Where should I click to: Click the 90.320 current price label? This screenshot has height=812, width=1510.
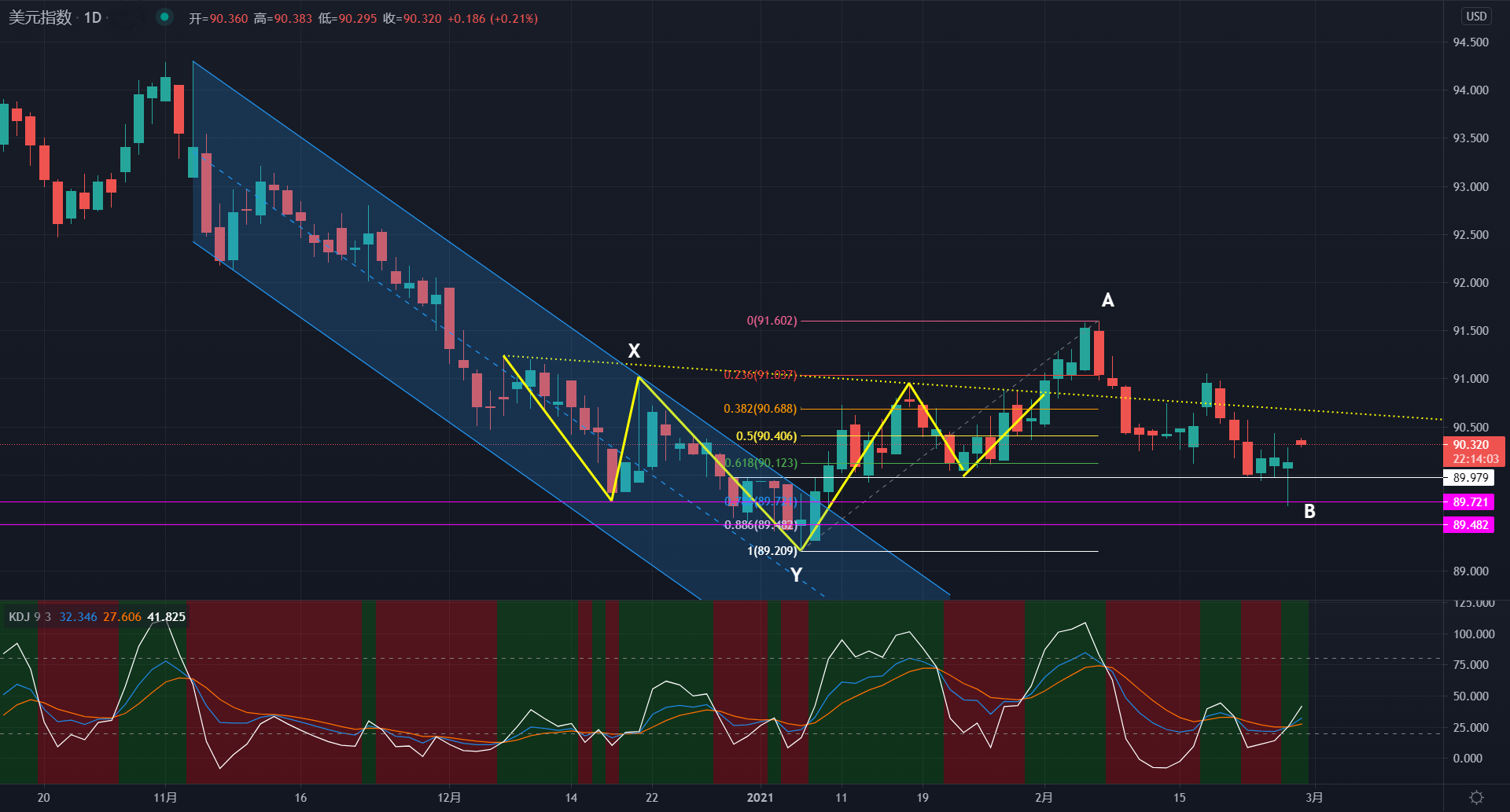1474,444
